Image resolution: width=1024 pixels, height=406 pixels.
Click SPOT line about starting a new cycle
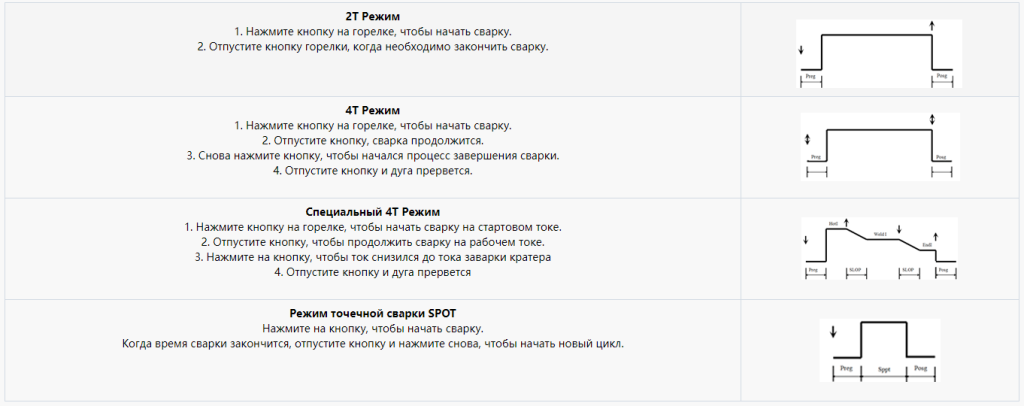click(373, 344)
